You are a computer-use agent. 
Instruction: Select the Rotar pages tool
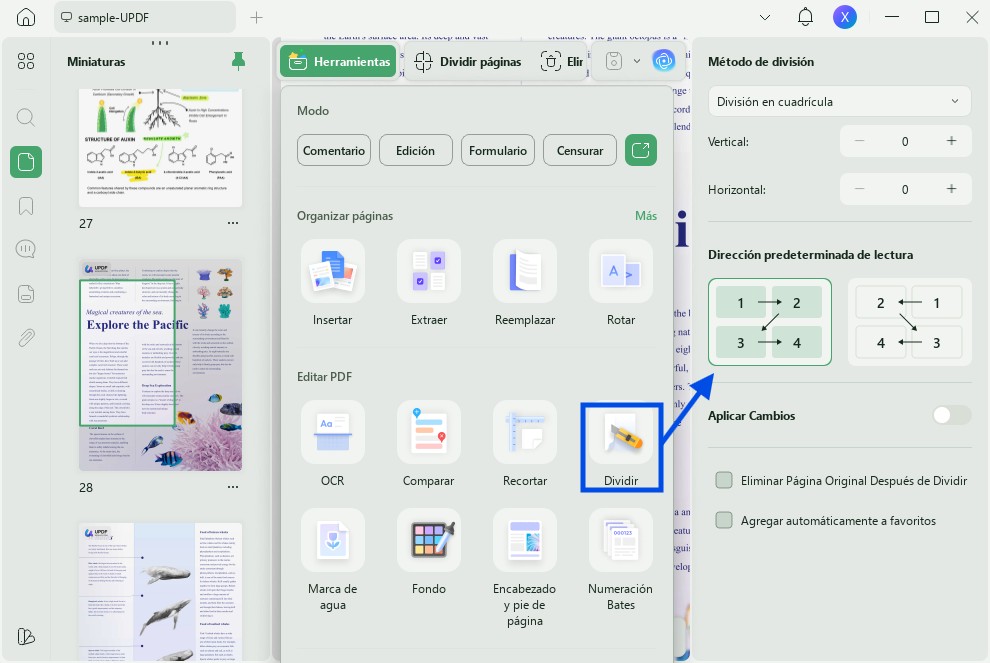tap(621, 271)
